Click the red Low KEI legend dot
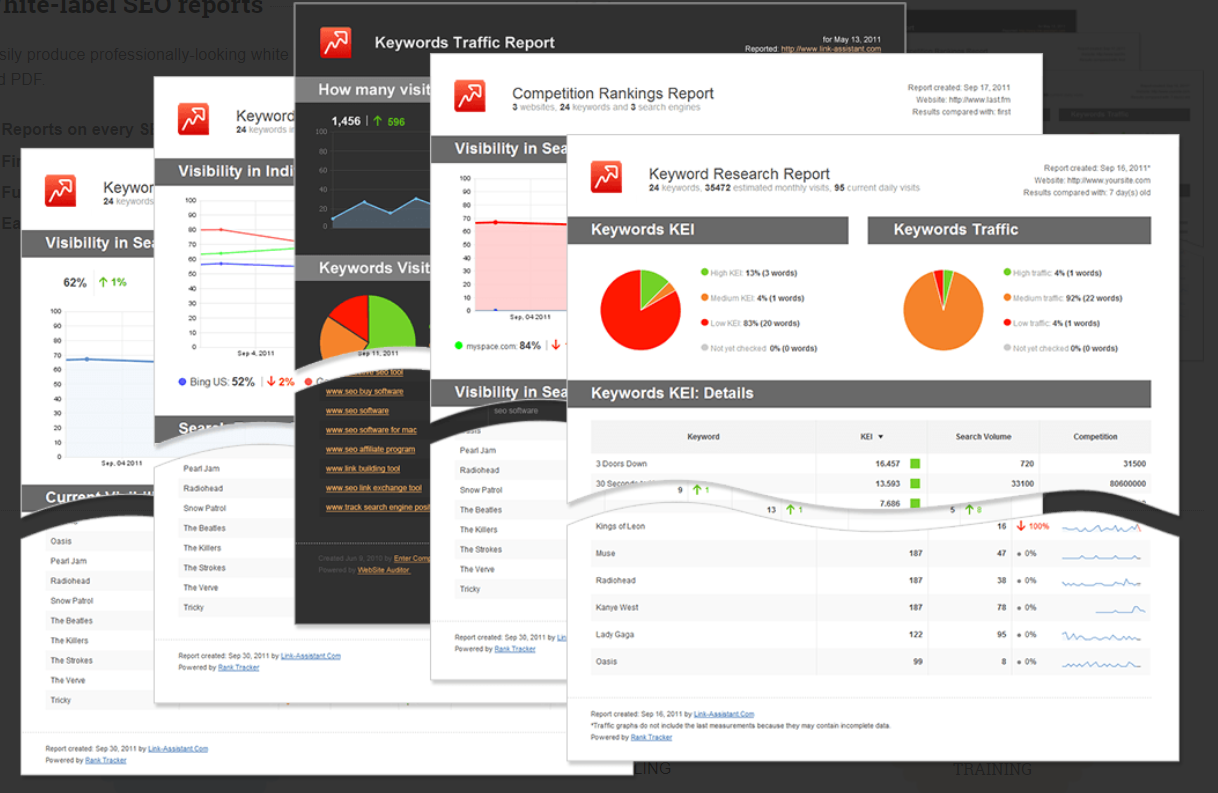This screenshot has height=793, width=1218. [704, 323]
